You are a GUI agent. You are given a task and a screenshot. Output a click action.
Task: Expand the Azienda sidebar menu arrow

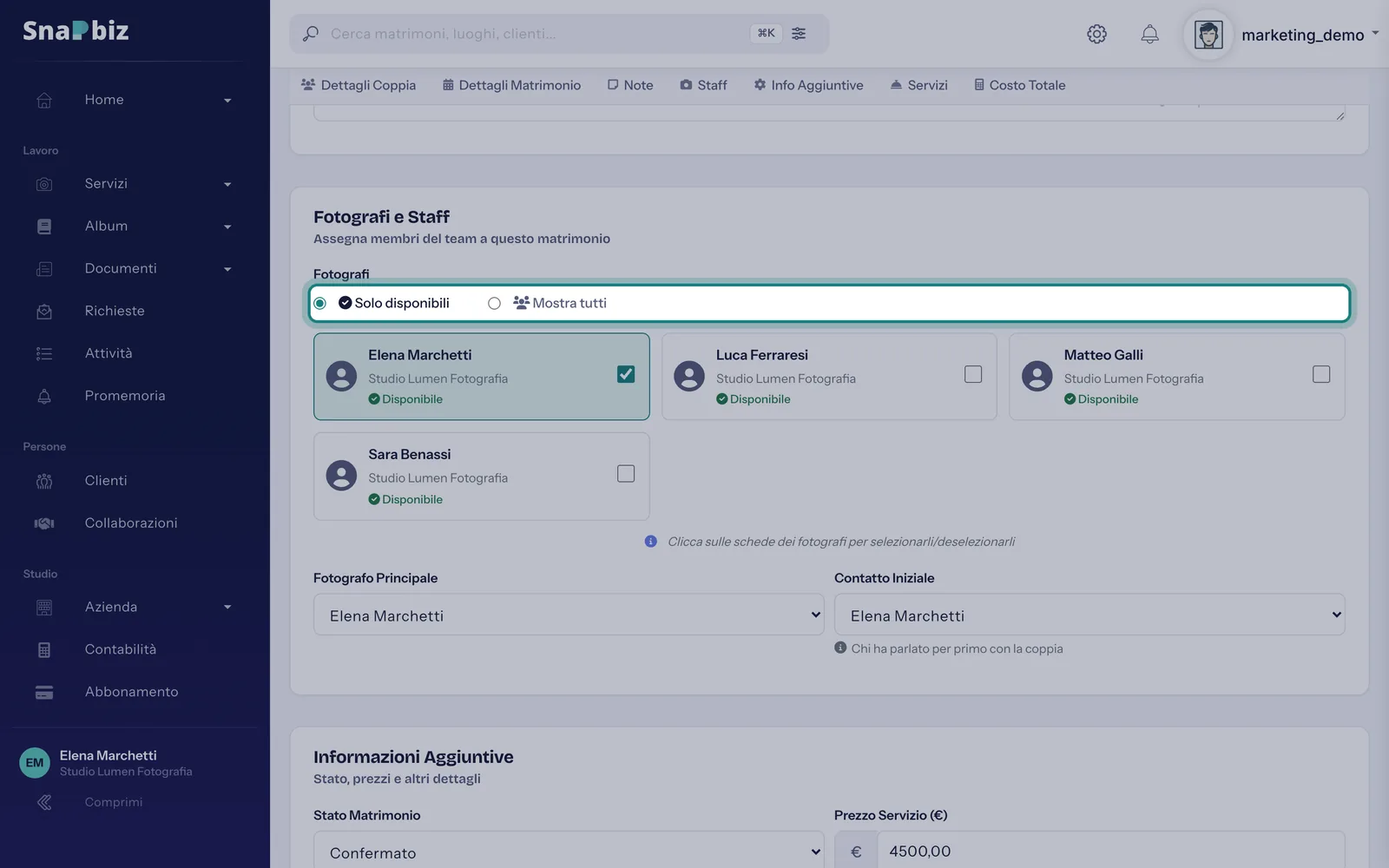coord(227,608)
